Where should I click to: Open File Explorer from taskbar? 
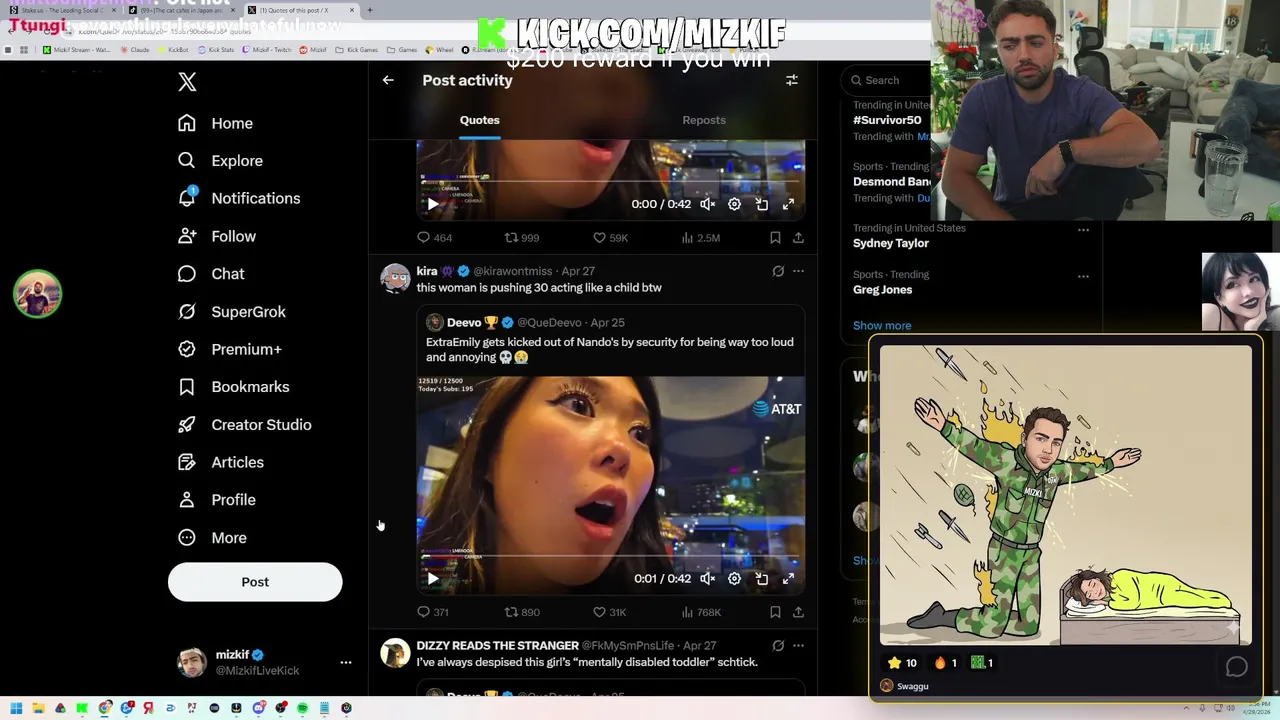(38, 708)
